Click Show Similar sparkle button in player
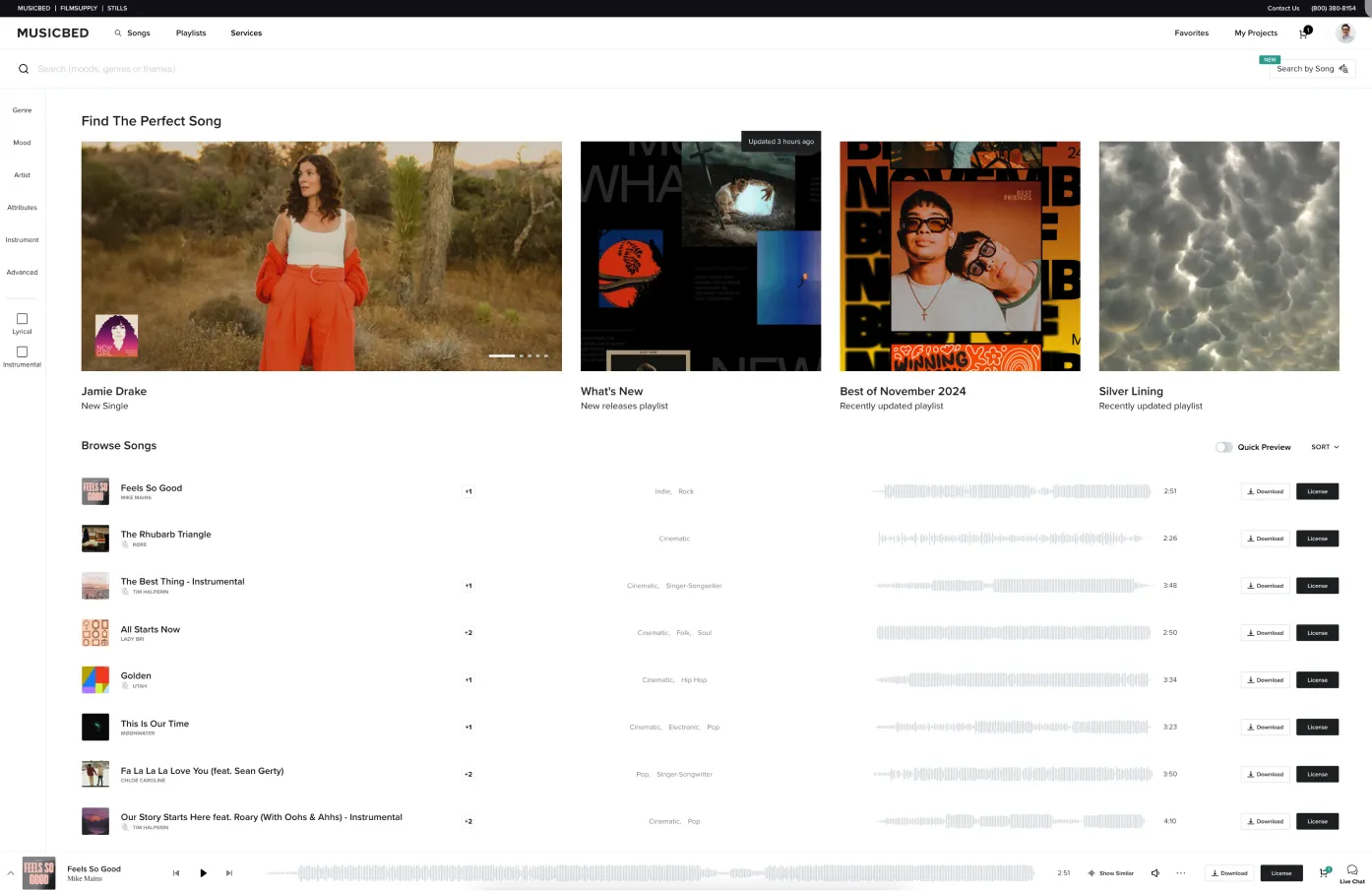The image size is (1372, 891). click(1111, 873)
